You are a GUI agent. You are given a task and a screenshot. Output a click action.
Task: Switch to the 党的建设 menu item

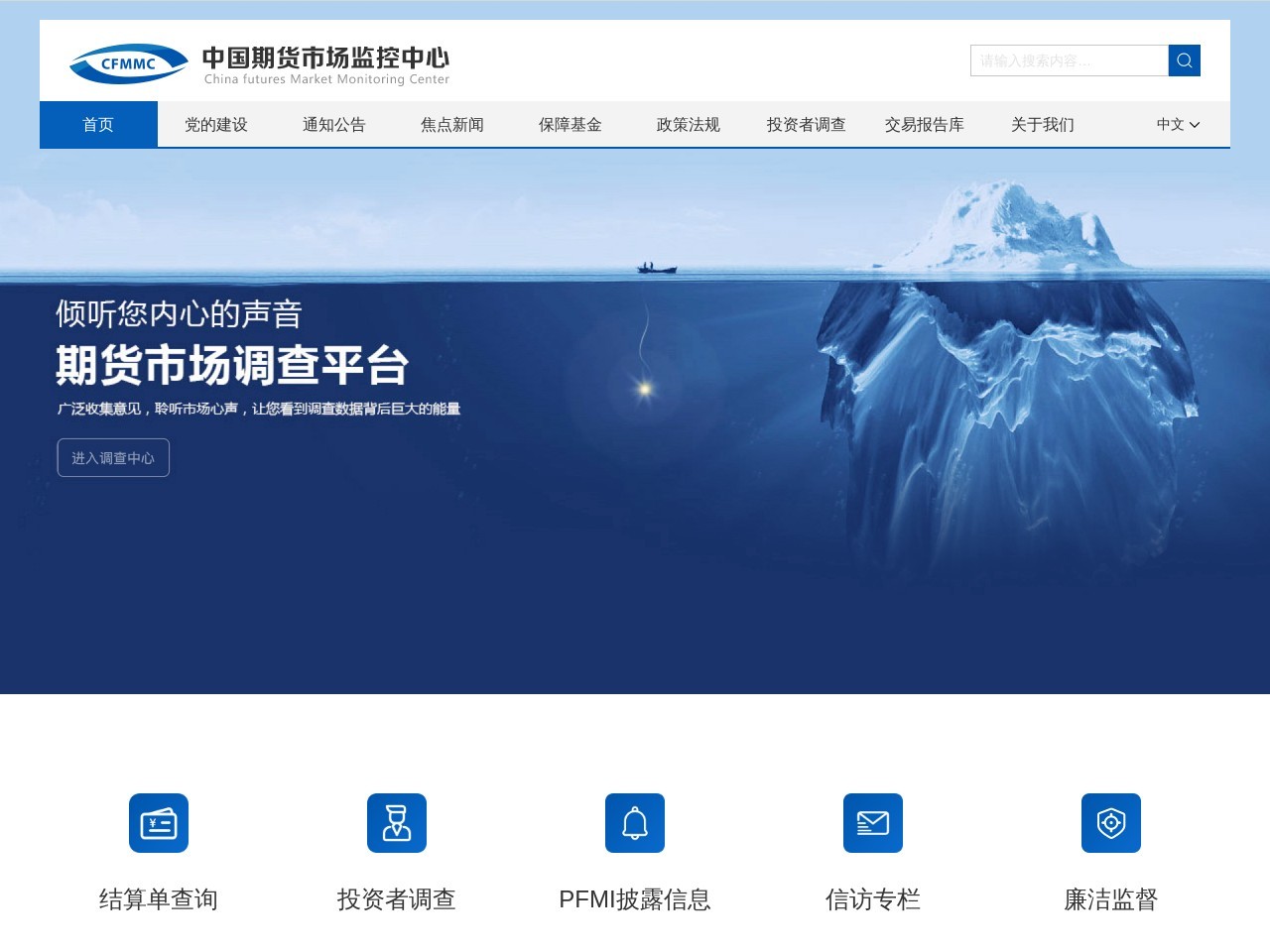click(x=214, y=125)
